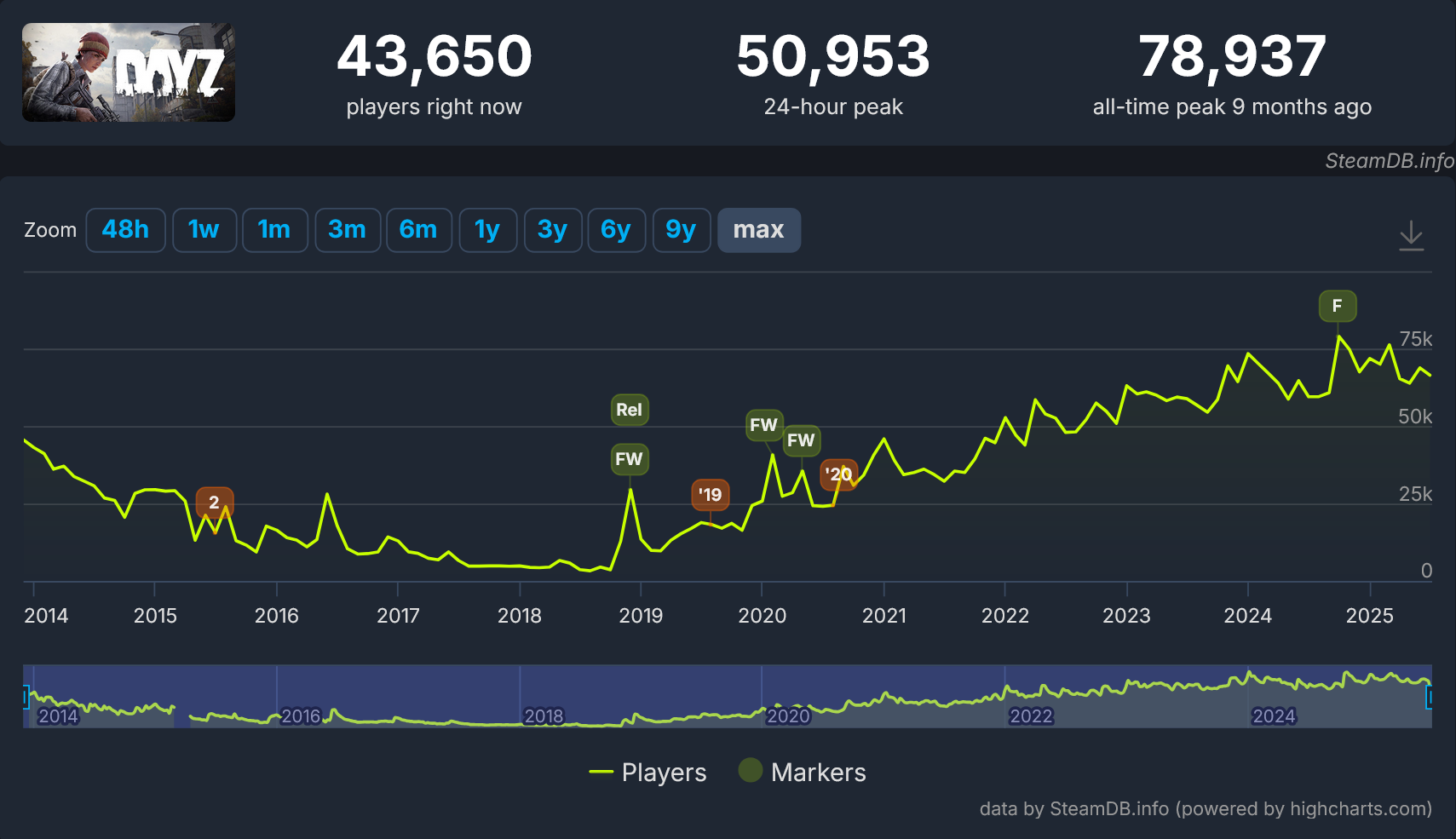Click the 'all-time peak 9 months ago' label

pos(1233,107)
